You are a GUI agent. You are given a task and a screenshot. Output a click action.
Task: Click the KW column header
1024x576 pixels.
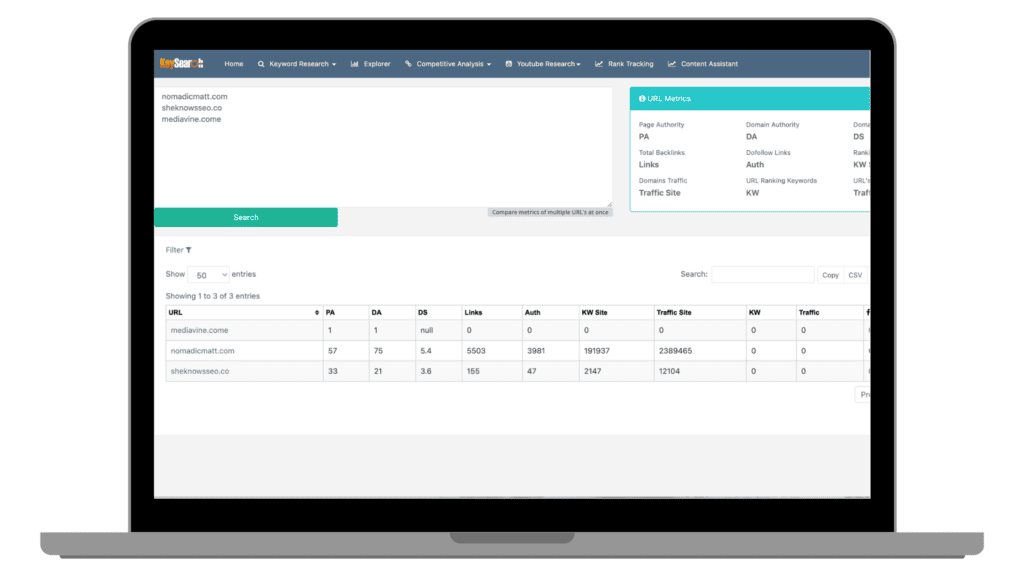(x=771, y=313)
